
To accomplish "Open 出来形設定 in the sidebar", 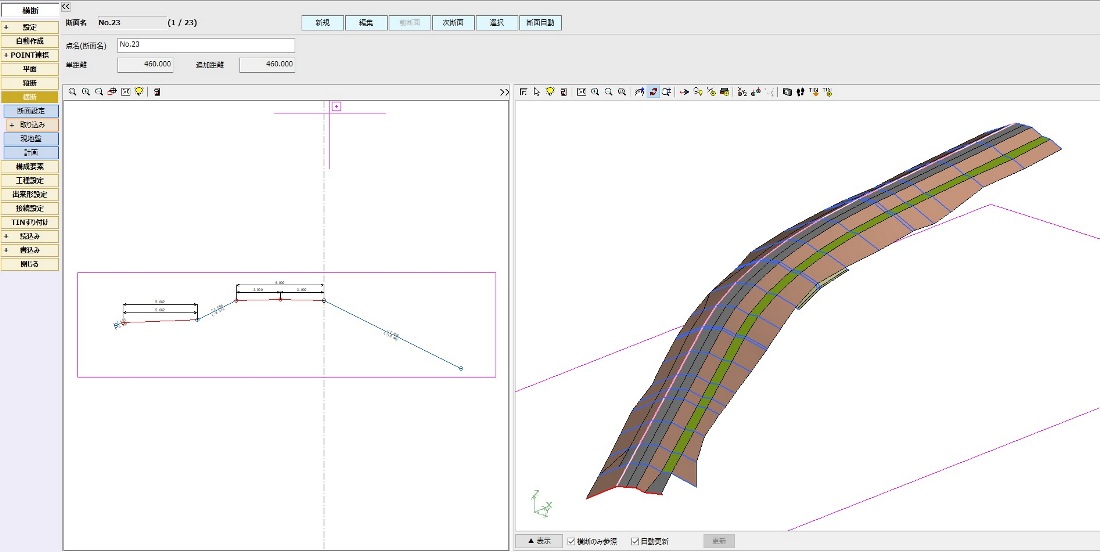I will tap(29, 194).
